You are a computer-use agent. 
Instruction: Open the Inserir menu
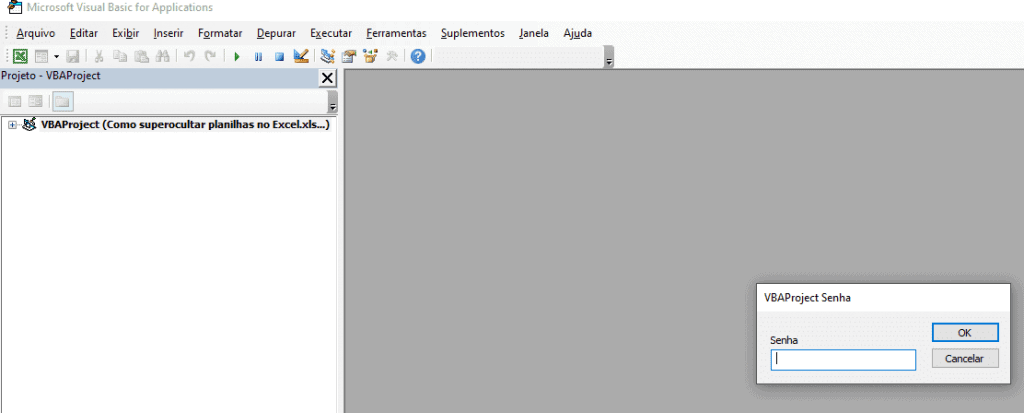(x=168, y=33)
